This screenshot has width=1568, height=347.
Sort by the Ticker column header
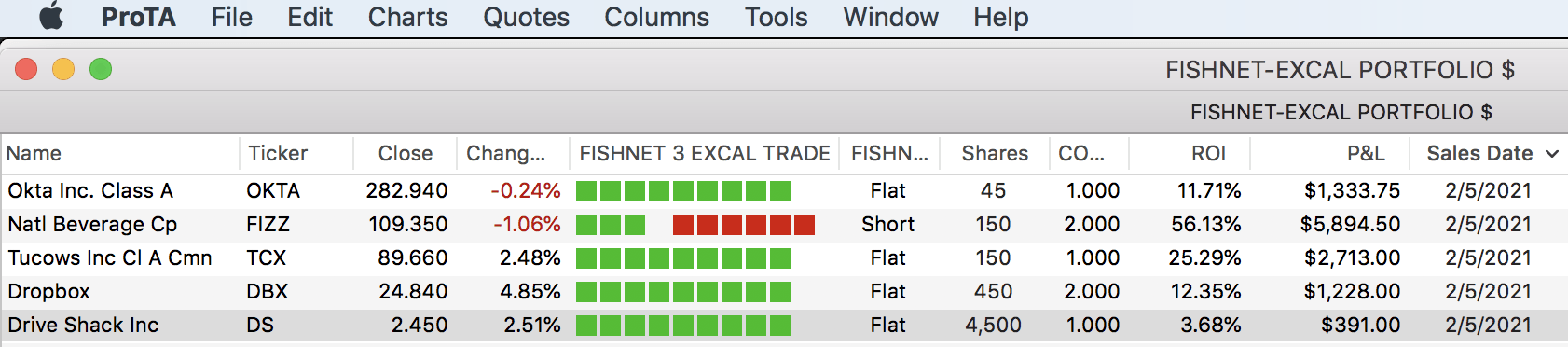pos(278,153)
